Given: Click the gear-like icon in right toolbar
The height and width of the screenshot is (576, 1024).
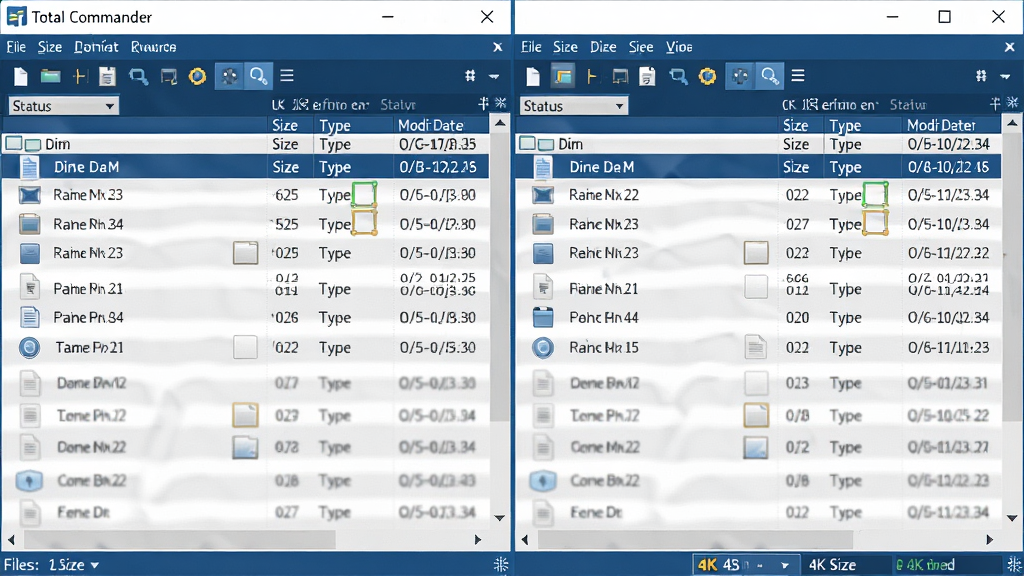Looking at the screenshot, I should pos(740,76).
